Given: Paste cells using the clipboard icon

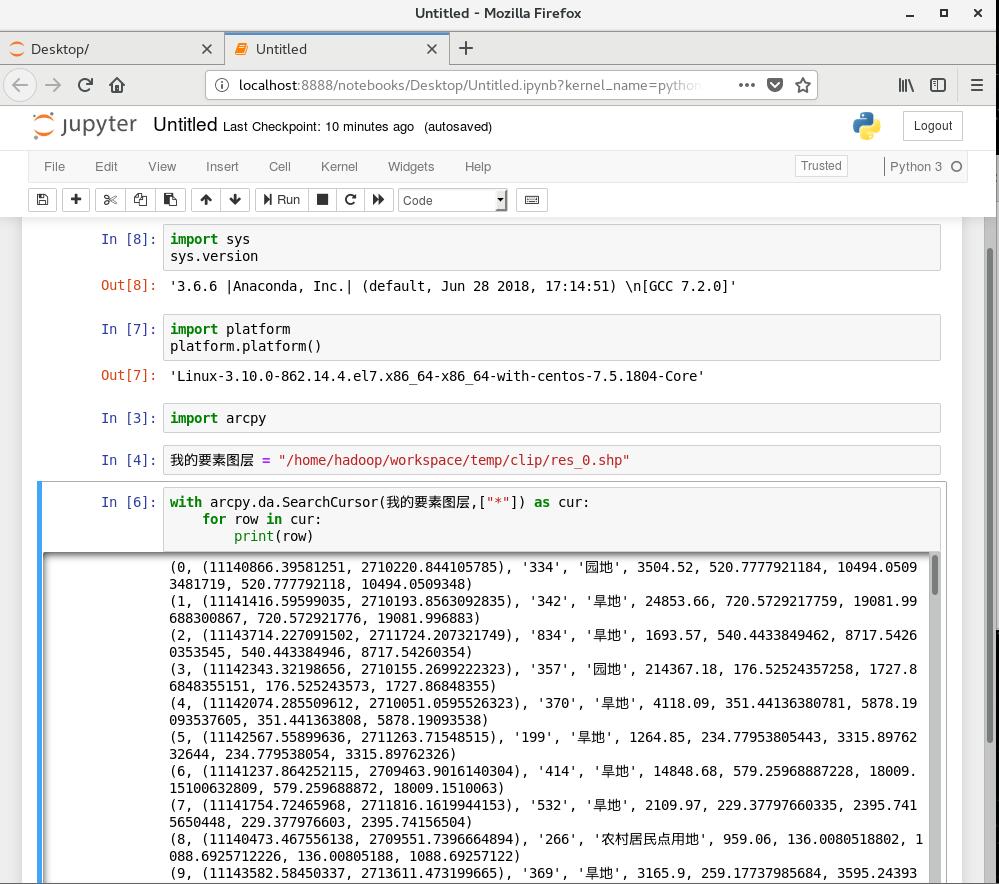Looking at the screenshot, I should pos(170,200).
